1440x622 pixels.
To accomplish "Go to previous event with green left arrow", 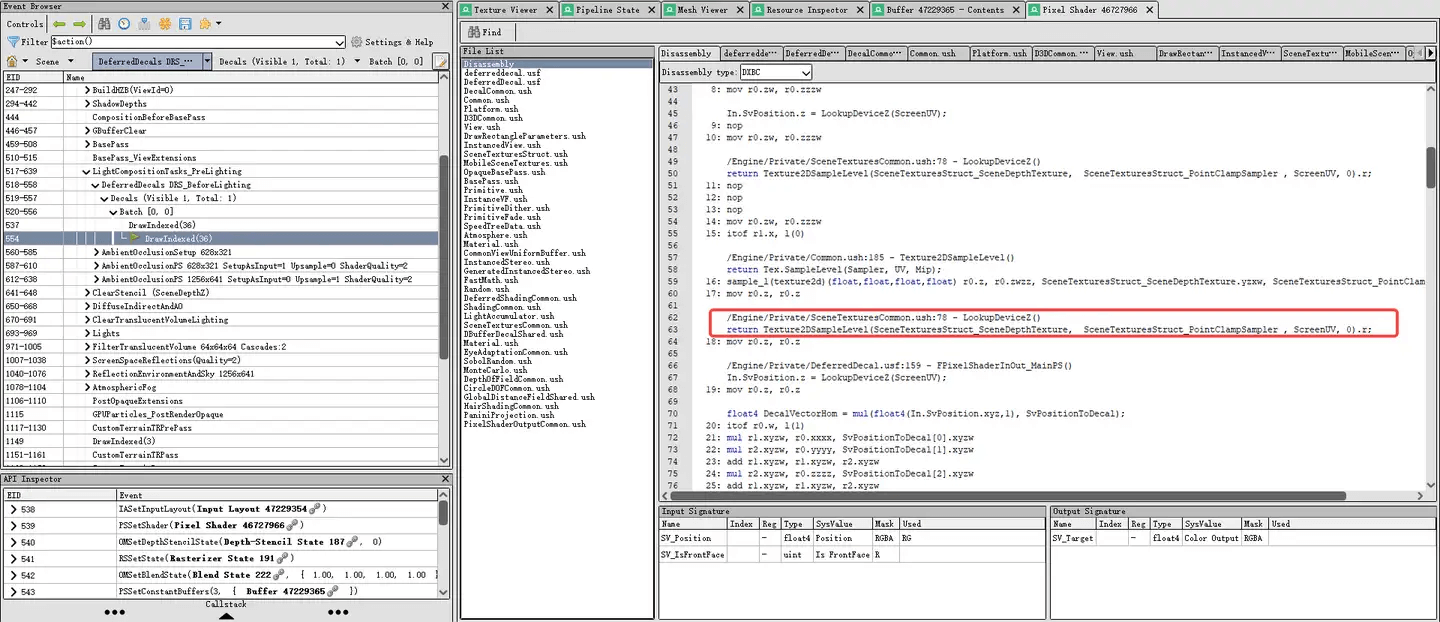I will (x=60, y=23).
